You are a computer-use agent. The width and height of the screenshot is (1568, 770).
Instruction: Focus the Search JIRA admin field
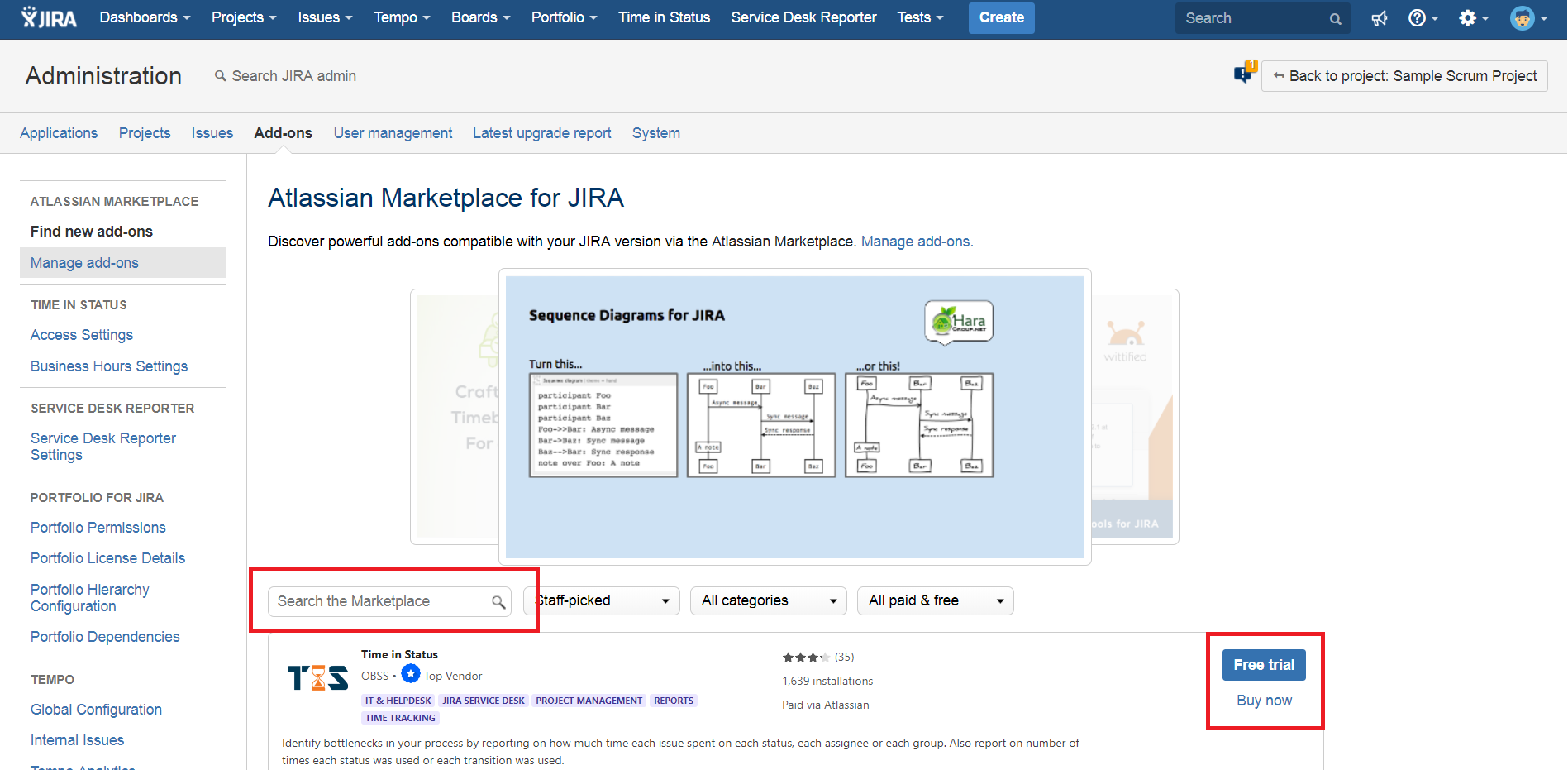[293, 76]
